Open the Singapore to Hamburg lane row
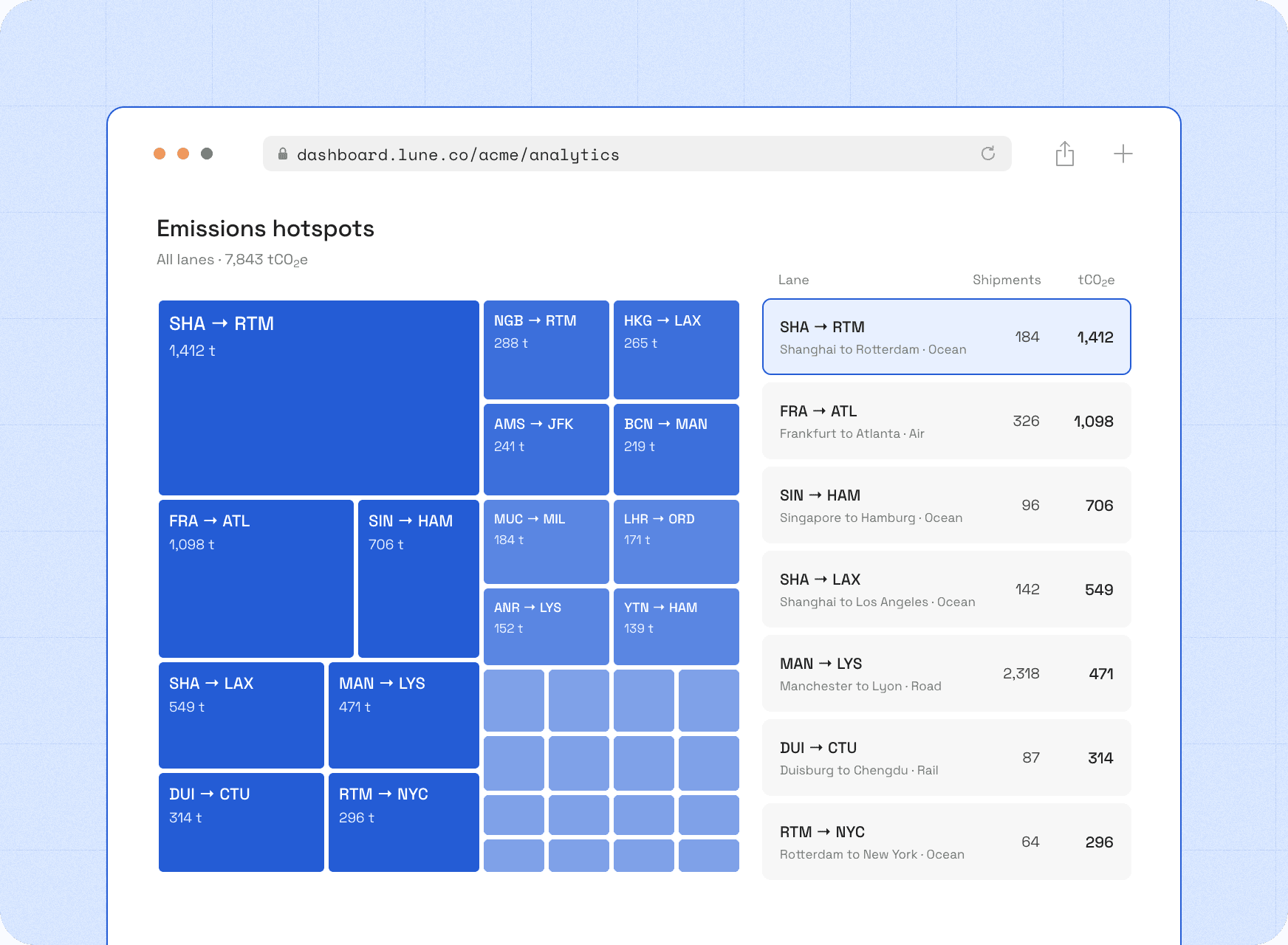Image resolution: width=1288 pixels, height=945 pixels. click(x=946, y=505)
